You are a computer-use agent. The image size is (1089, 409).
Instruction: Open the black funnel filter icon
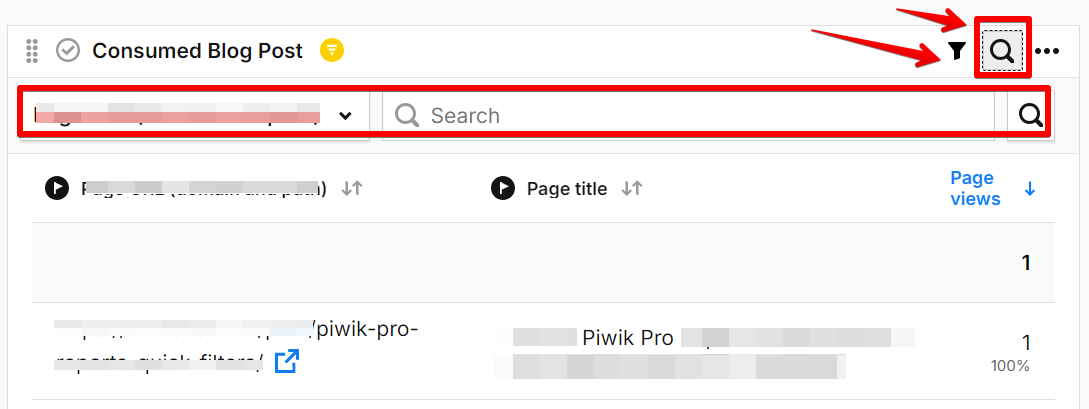pyautogui.click(x=957, y=51)
